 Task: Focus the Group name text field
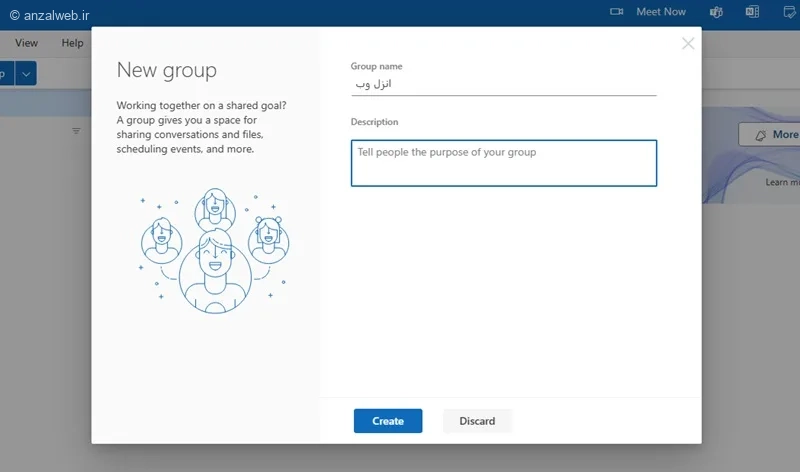point(504,84)
